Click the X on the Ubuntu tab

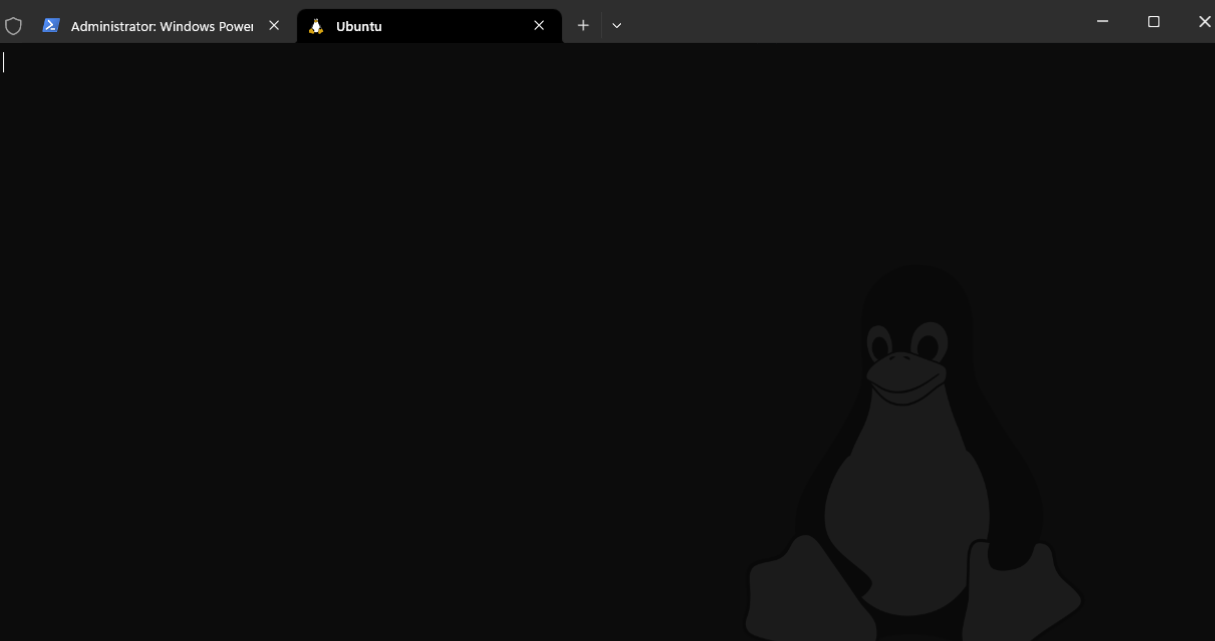[538, 25]
